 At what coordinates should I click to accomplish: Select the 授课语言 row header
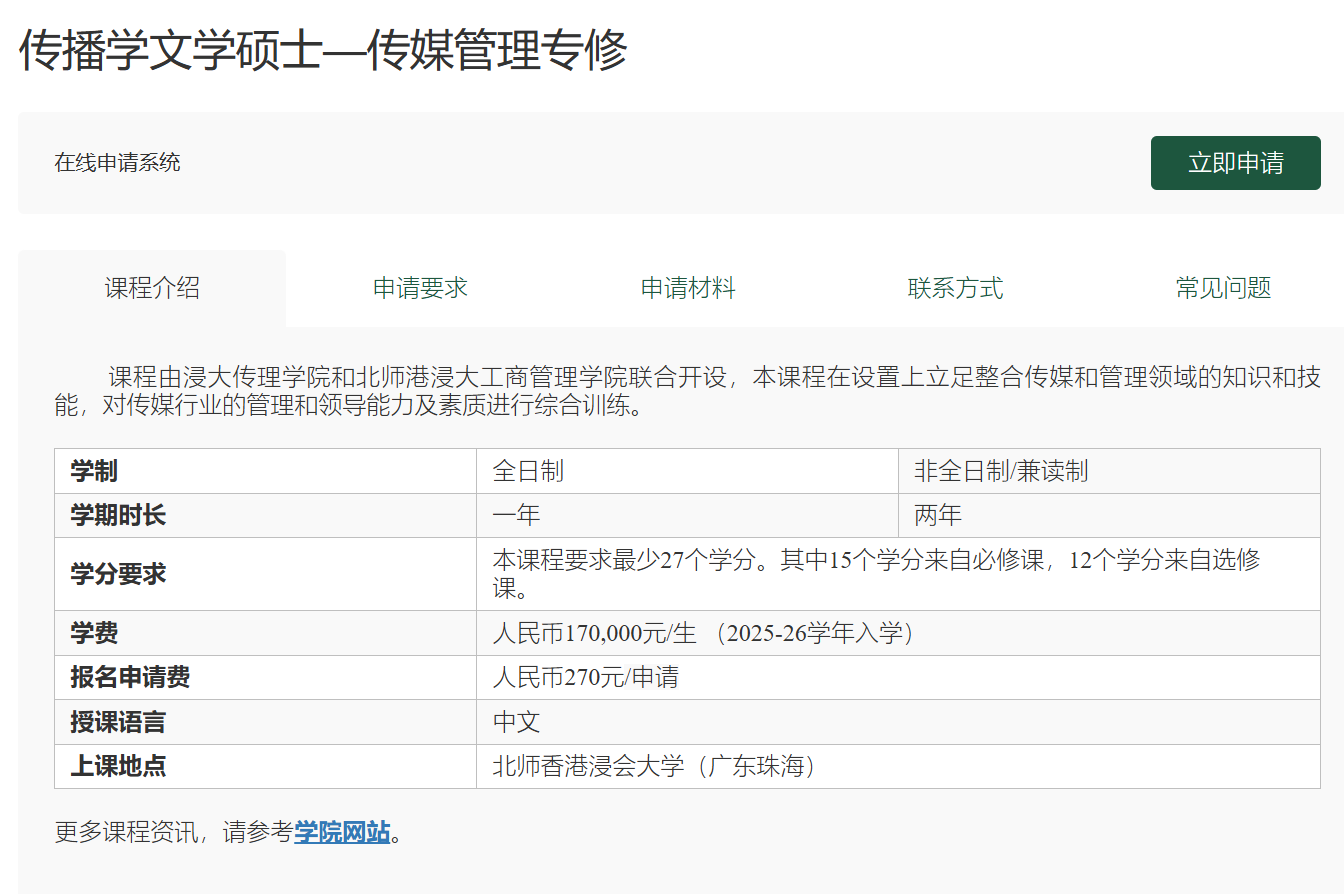point(265,721)
